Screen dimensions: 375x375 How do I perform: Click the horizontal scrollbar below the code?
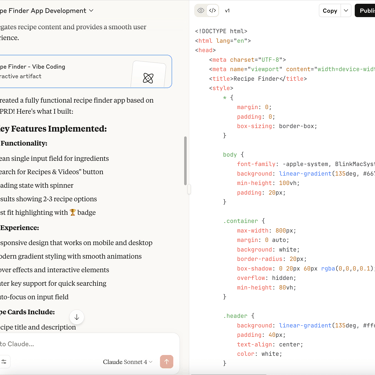[229, 374]
